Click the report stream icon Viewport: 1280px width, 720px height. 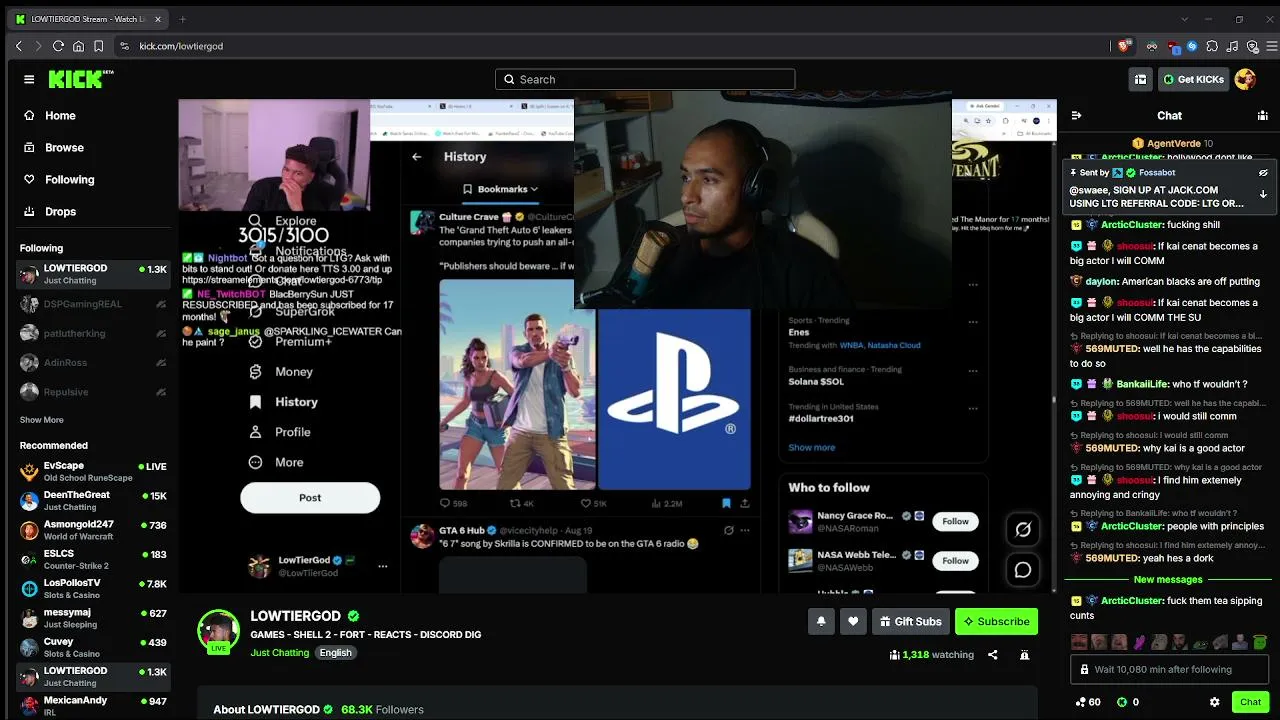point(1024,655)
